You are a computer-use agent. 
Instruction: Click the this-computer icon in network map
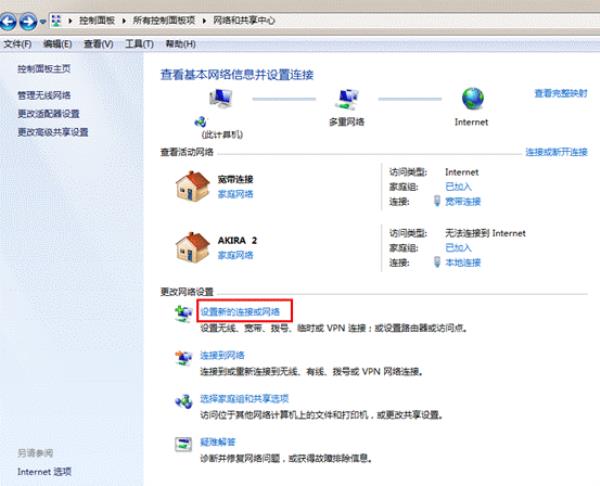[221, 98]
